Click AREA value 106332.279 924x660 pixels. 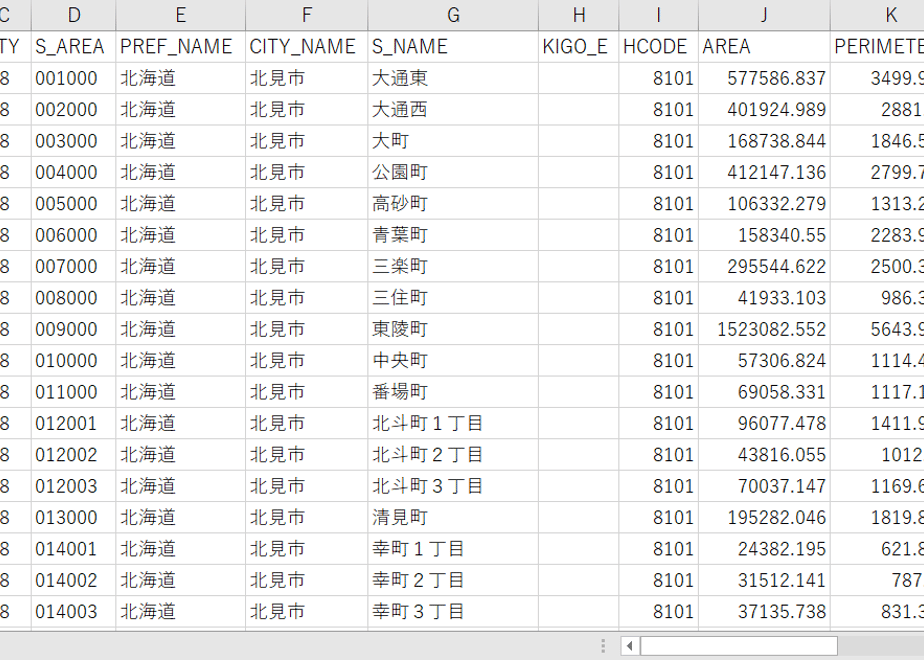tap(764, 203)
